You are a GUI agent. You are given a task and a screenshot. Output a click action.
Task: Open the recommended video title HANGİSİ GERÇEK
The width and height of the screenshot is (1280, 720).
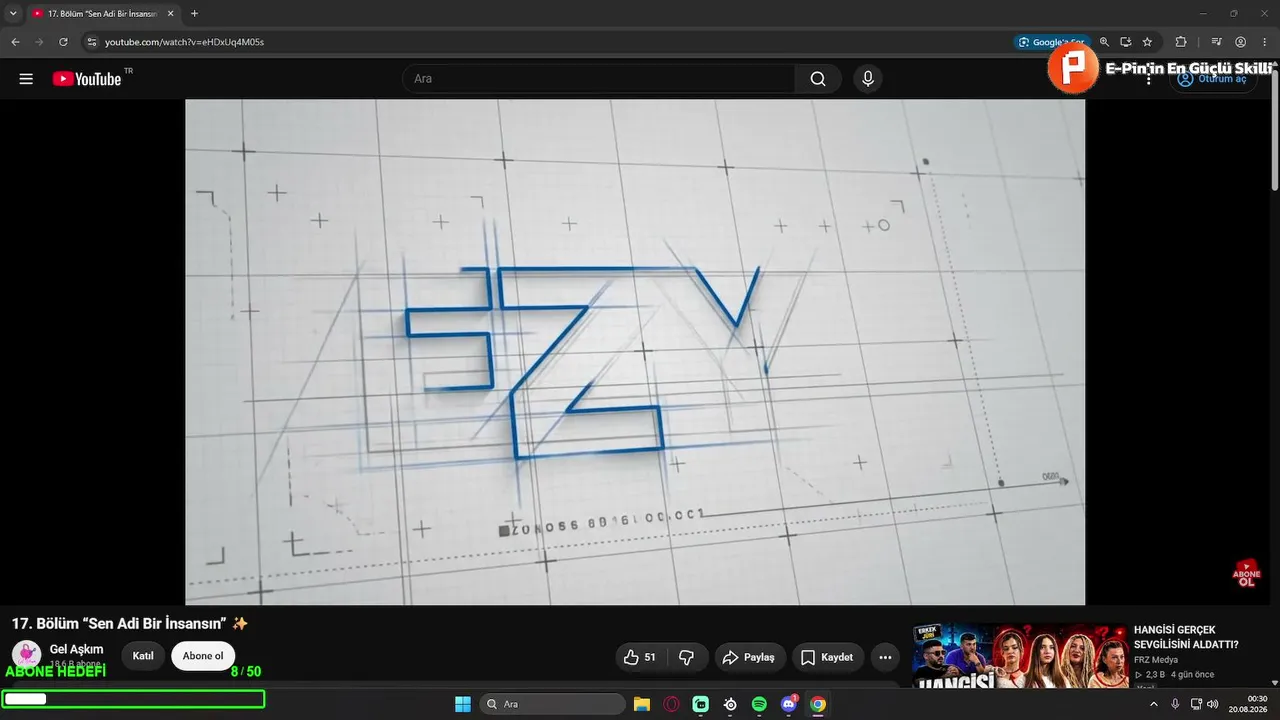1186,637
